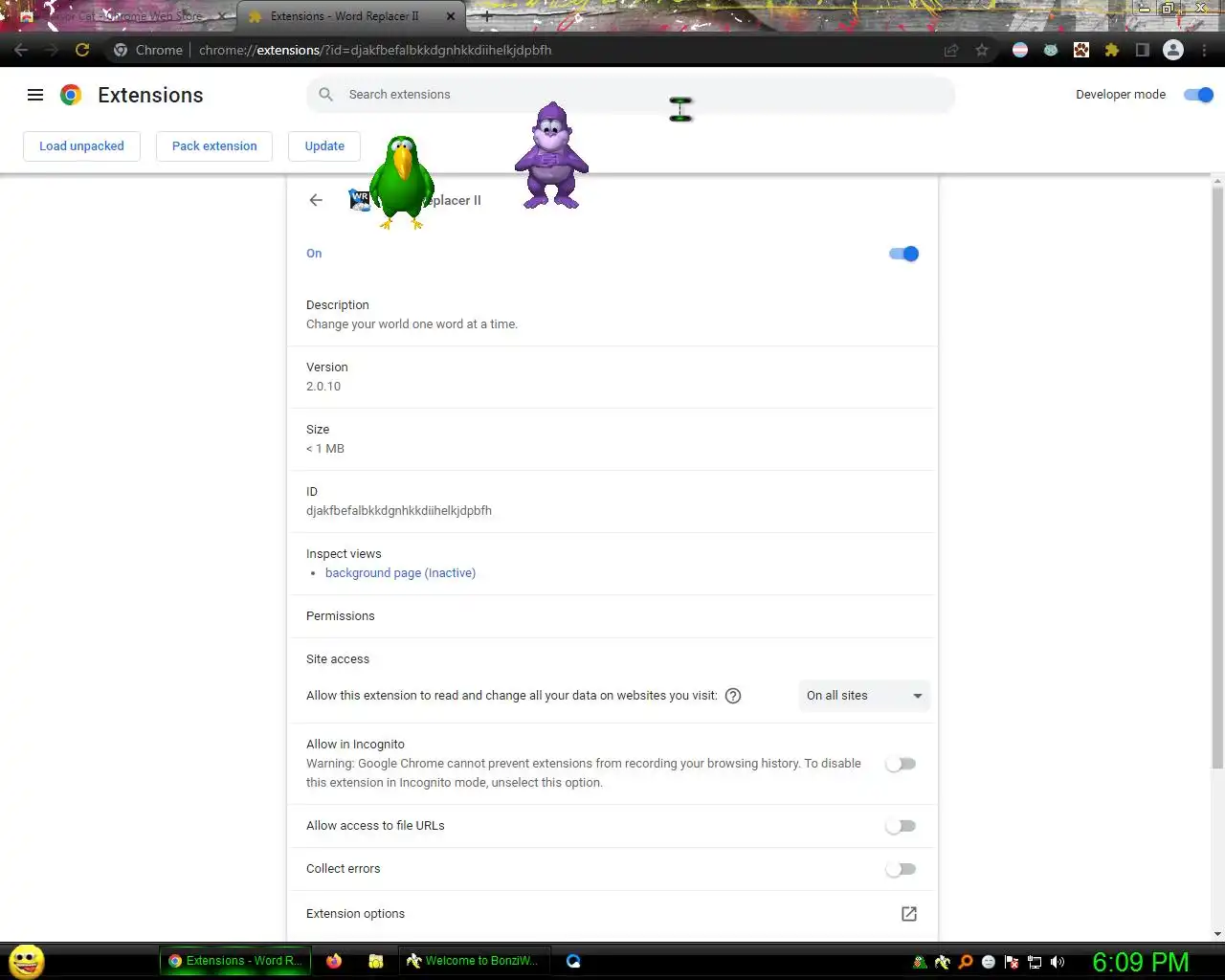Click the scrollbar down arrow
Viewport: 1225px width, 980px height.
pyautogui.click(x=1217, y=934)
